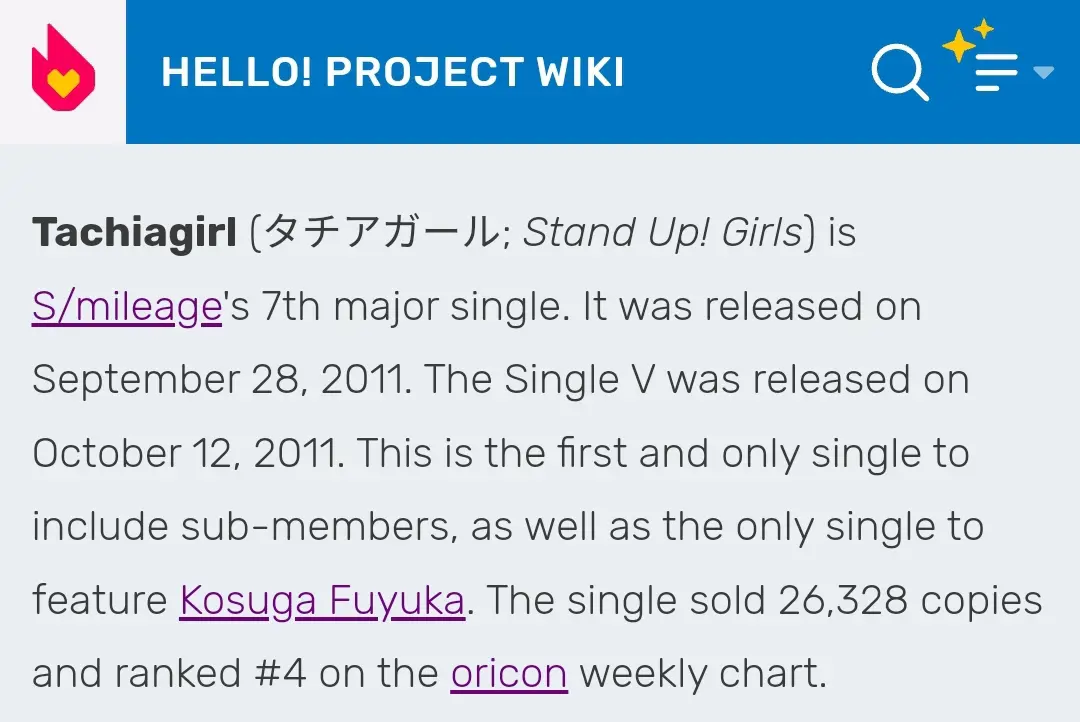The width and height of the screenshot is (1080, 722).
Task: Click the italic Stand Up! Girls text
Action: tap(663, 234)
